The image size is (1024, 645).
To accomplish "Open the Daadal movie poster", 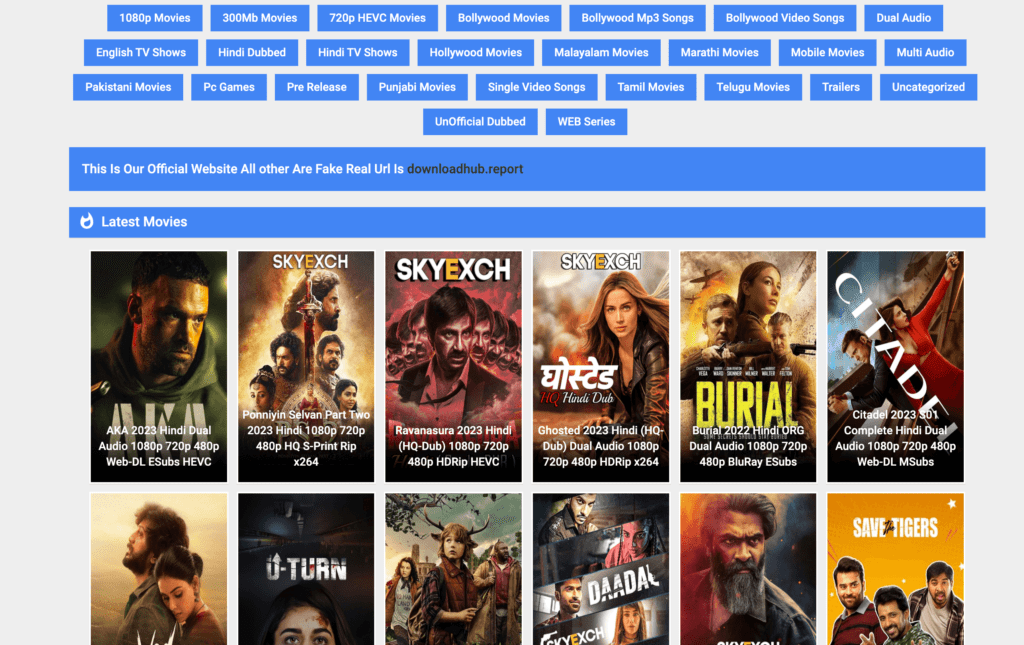I will (601, 569).
